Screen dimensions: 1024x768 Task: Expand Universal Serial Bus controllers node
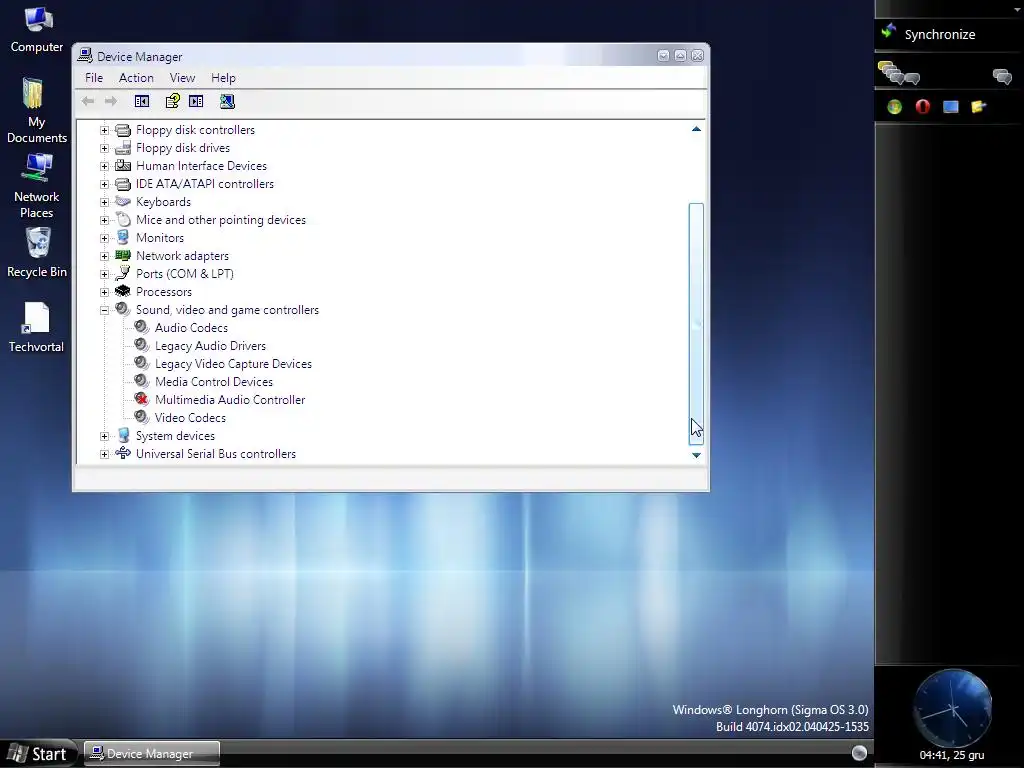pyautogui.click(x=104, y=454)
